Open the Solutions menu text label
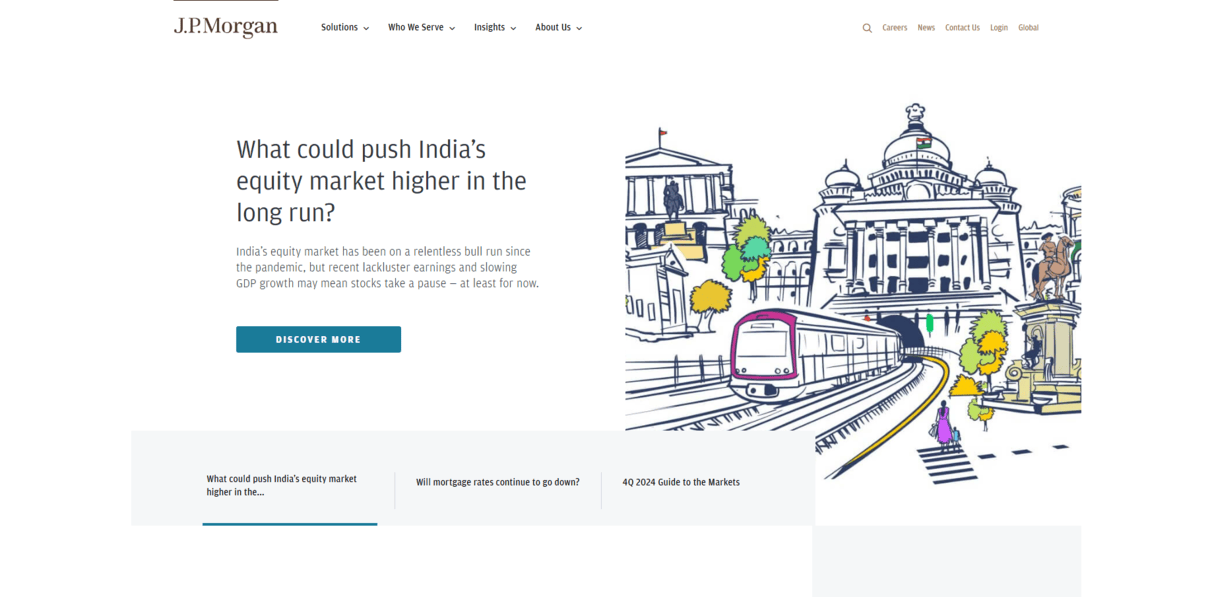This screenshot has height=597, width=1210. 339,28
